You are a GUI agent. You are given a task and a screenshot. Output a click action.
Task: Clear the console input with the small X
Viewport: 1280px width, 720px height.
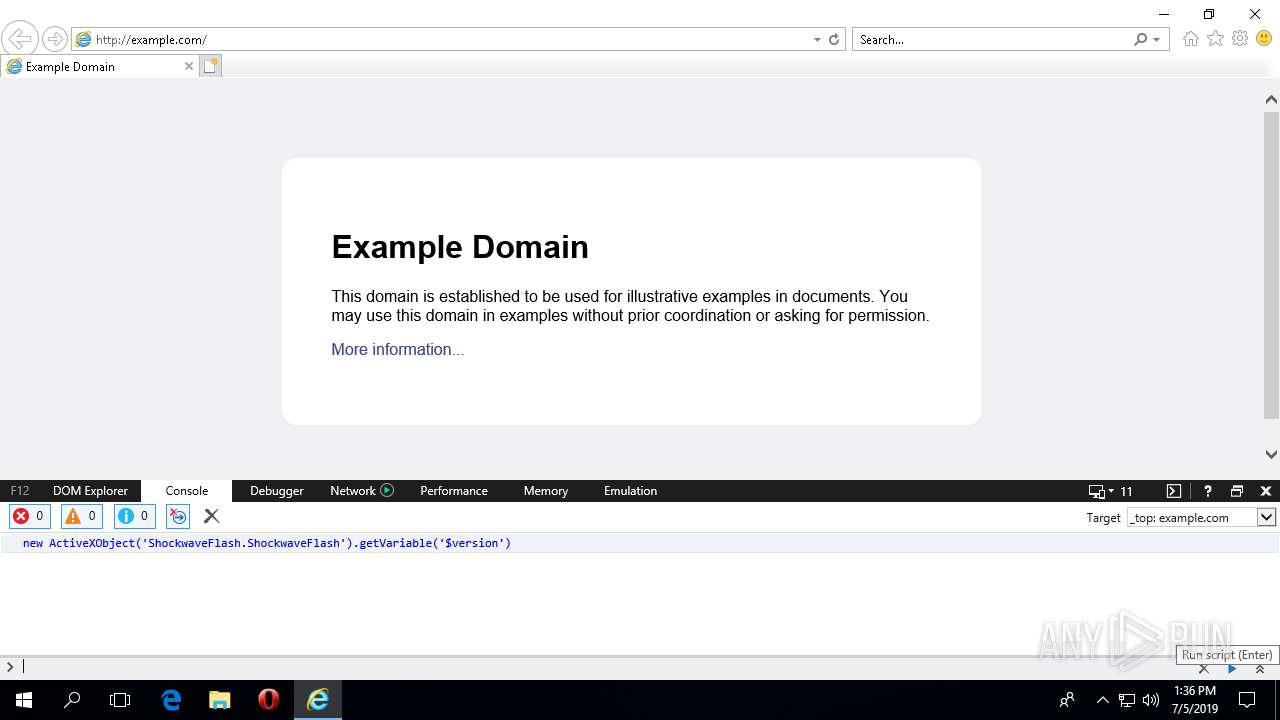tap(1204, 669)
